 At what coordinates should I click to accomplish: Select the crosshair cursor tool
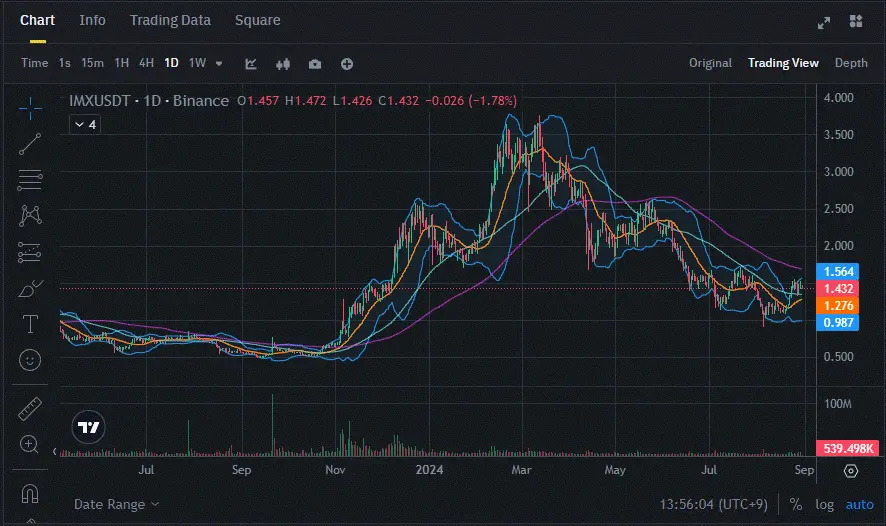30,108
